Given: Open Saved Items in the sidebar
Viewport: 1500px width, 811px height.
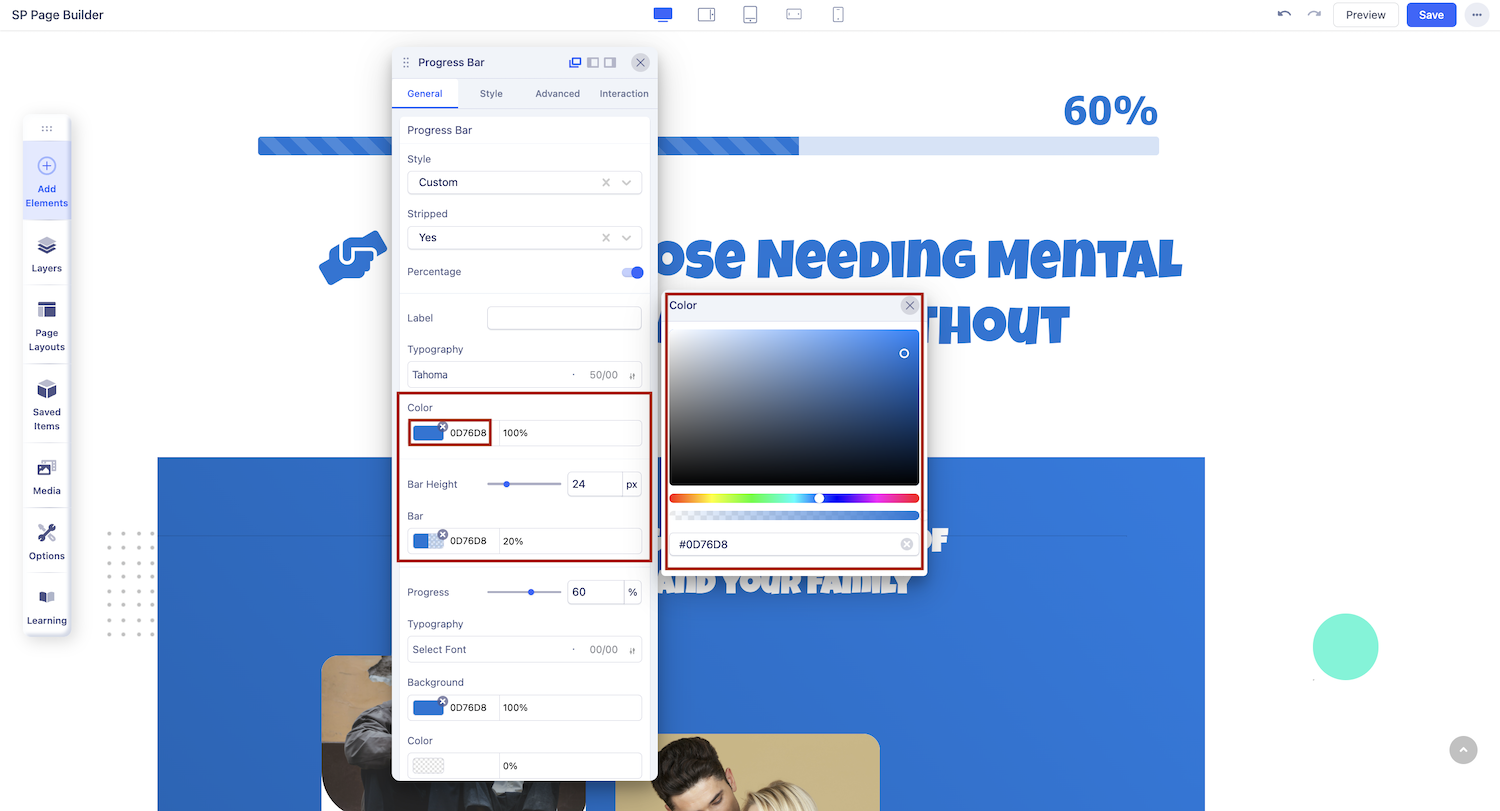Looking at the screenshot, I should point(47,403).
